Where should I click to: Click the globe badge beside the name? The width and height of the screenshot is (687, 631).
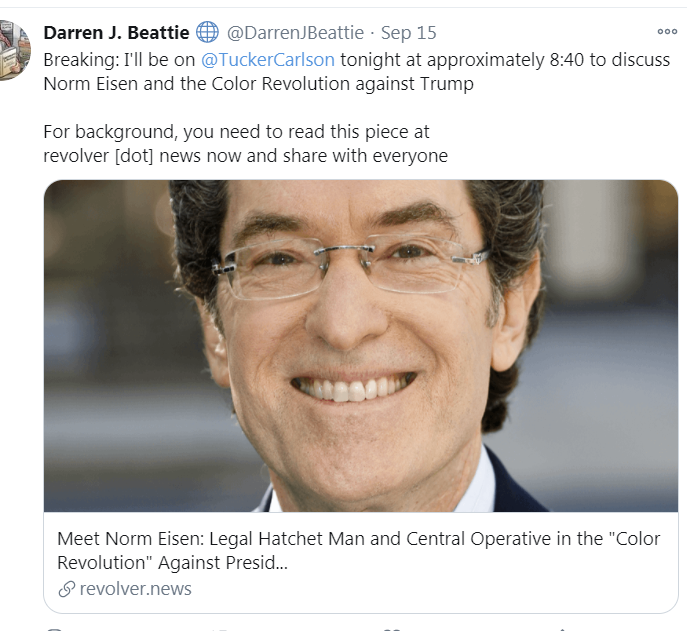[207, 32]
